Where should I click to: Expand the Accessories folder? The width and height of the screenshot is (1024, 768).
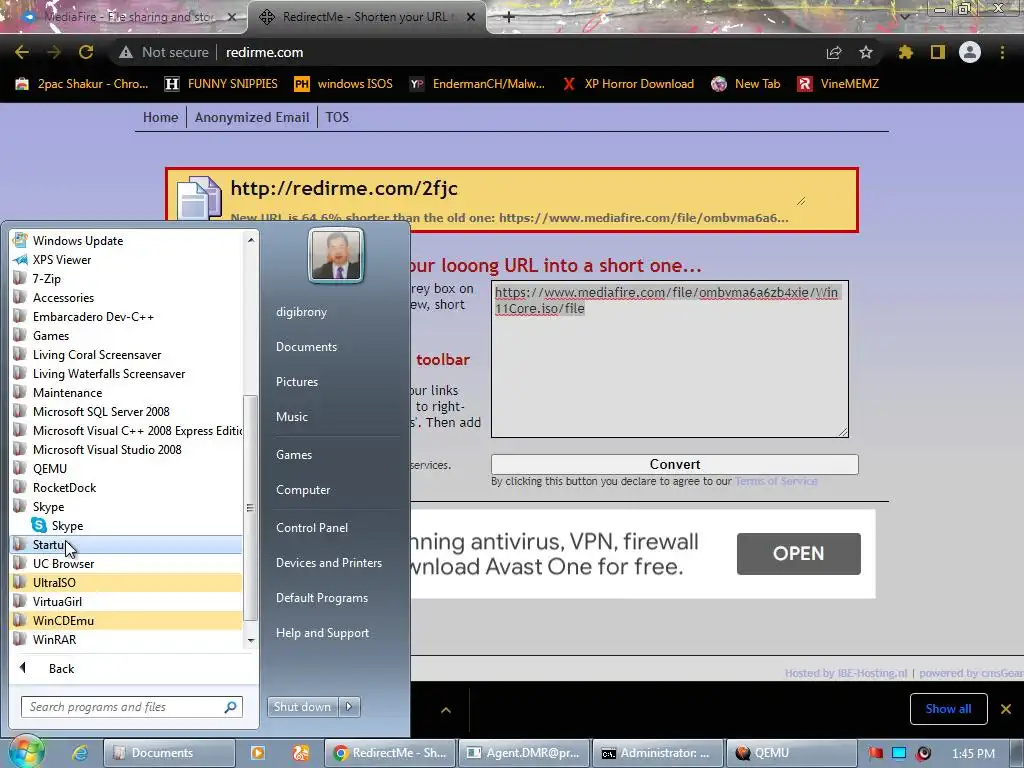(x=127, y=297)
